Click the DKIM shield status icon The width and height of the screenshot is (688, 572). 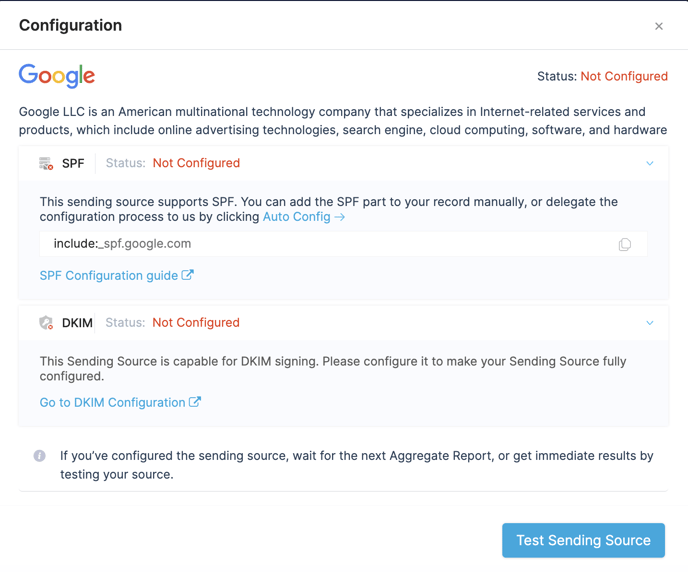pos(46,323)
